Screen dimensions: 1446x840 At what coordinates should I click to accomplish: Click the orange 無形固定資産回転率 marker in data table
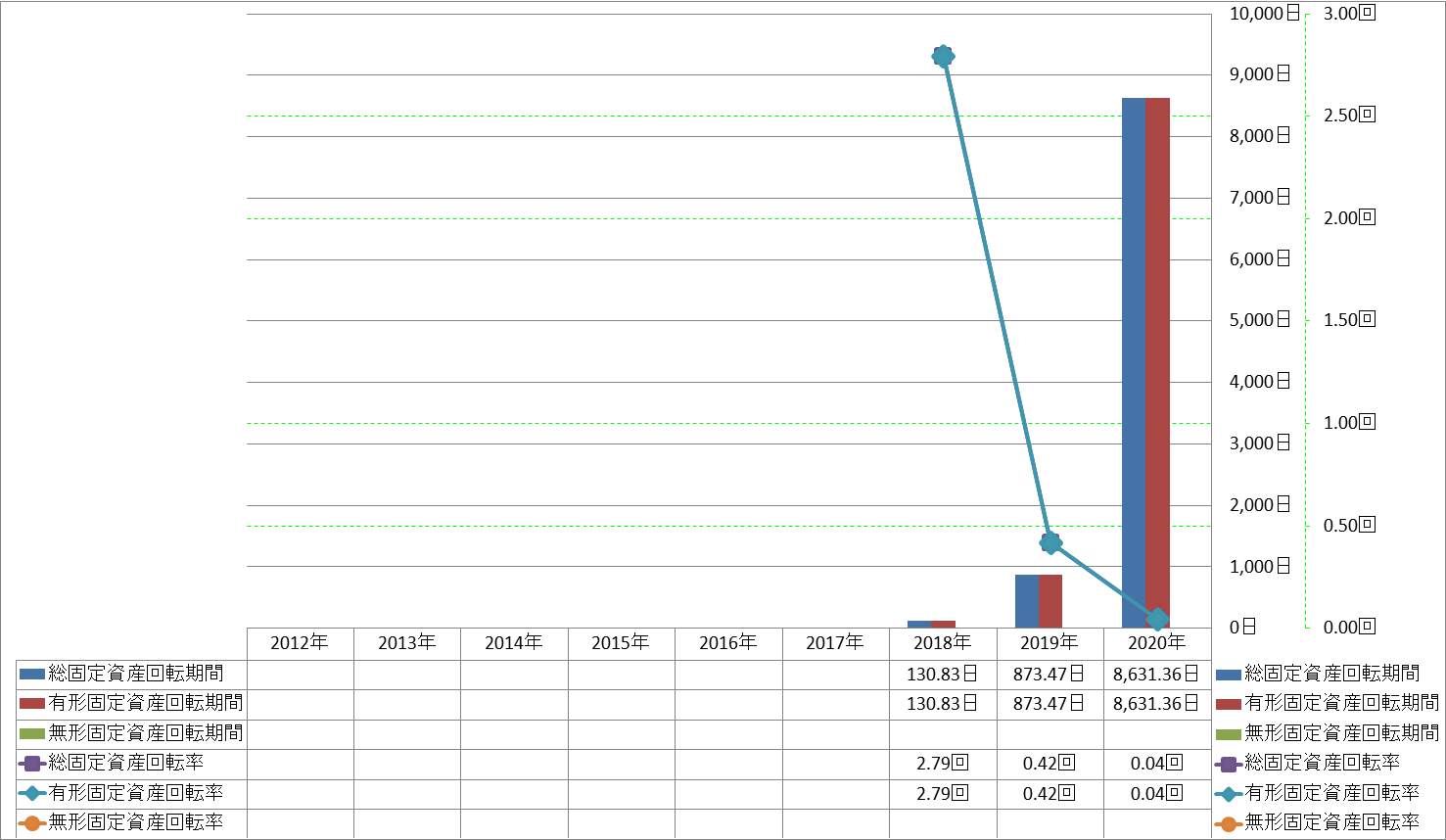click(x=32, y=823)
